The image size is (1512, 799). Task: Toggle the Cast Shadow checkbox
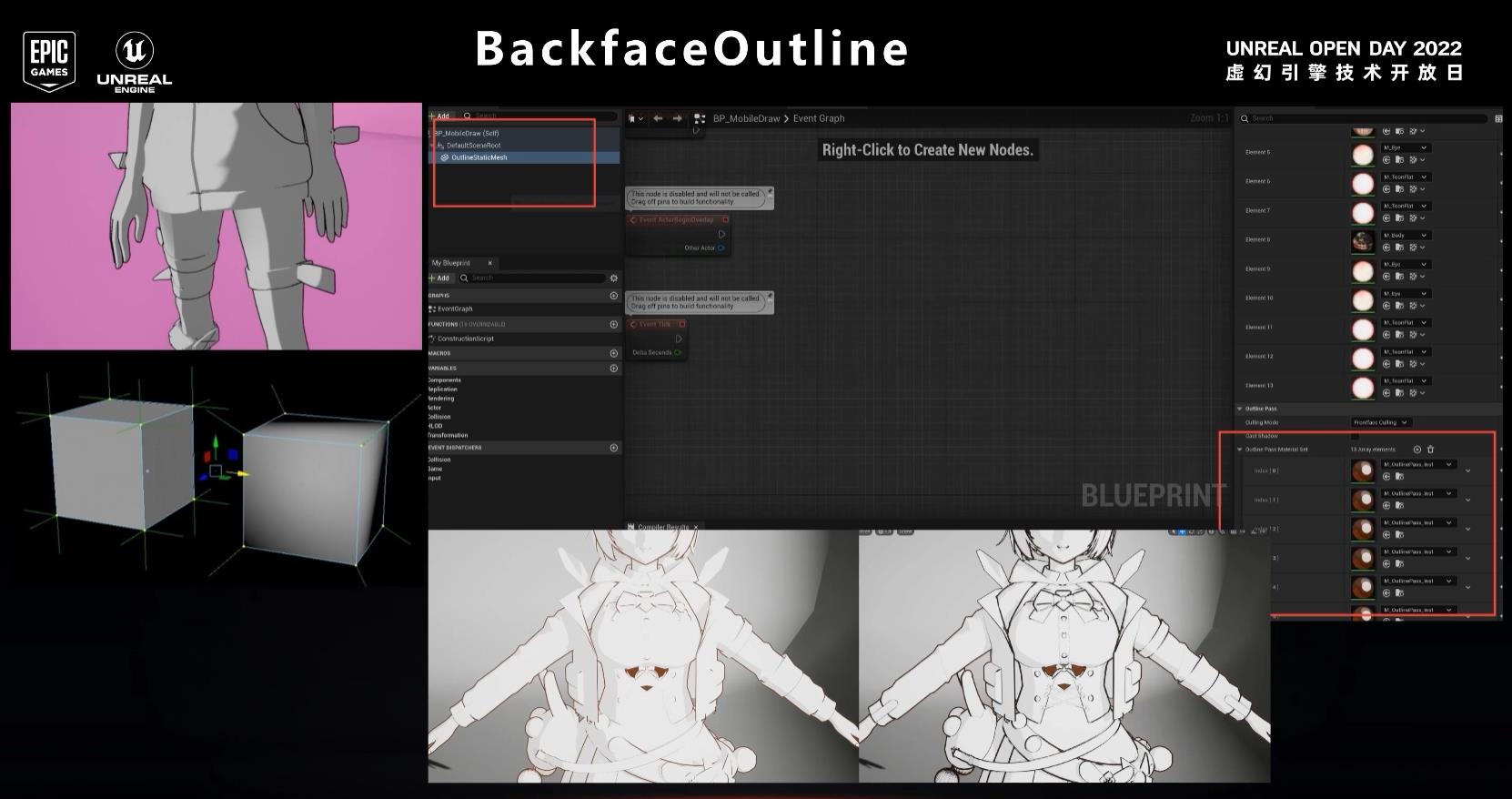click(1355, 436)
